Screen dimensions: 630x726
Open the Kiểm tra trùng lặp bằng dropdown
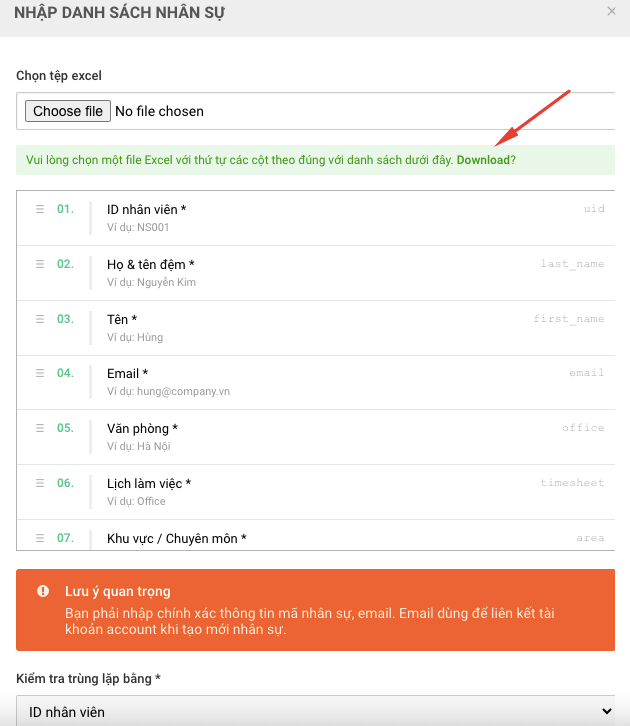[x=316, y=711]
